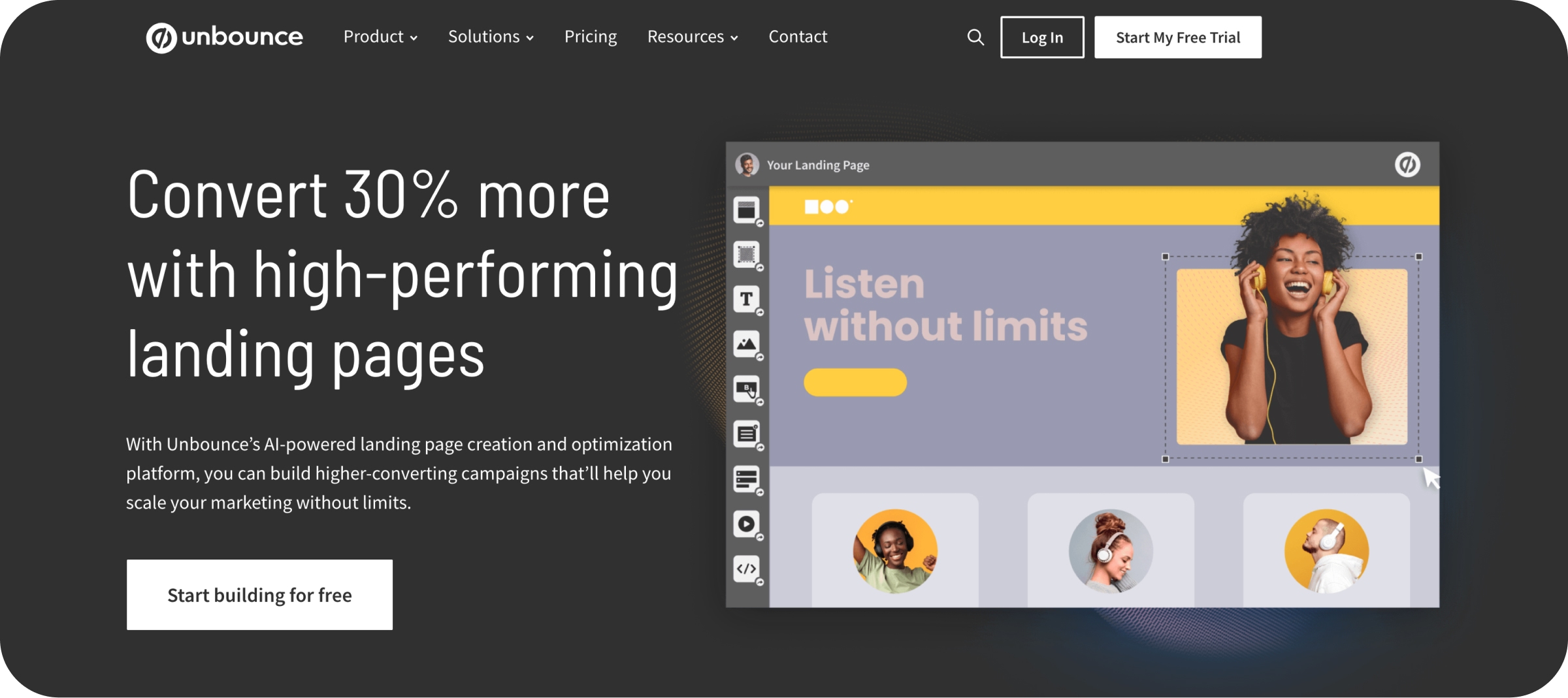Click the search icon in the navigation bar
This screenshot has width=1568, height=698.
[975, 37]
